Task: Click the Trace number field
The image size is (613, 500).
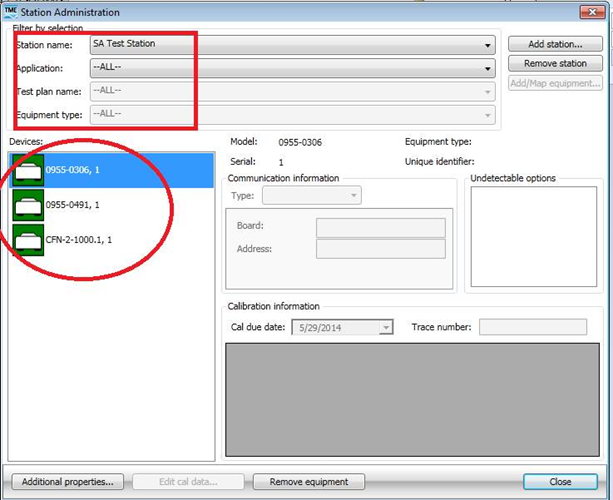Action: point(532,327)
